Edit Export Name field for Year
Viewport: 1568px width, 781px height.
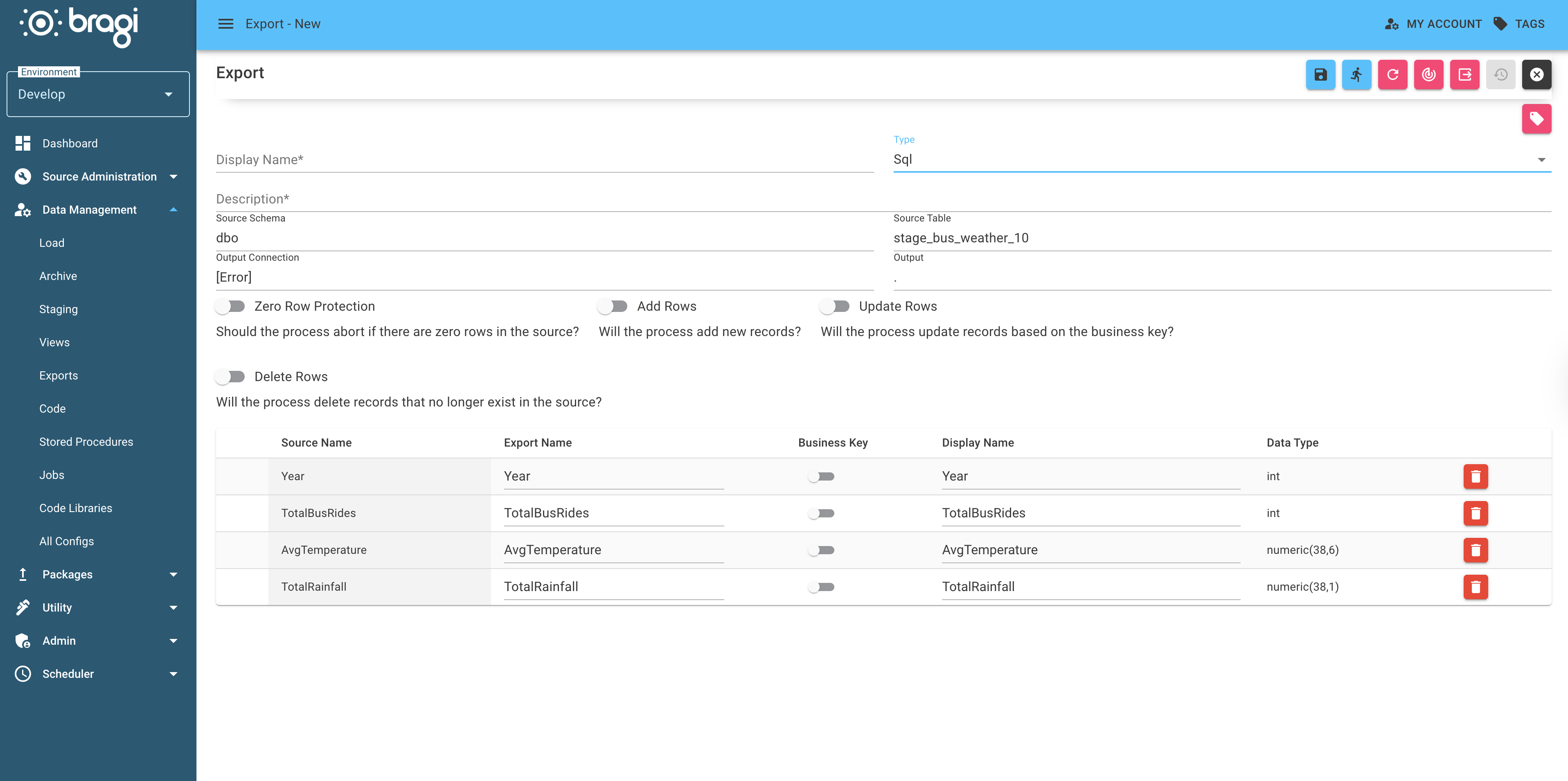click(613, 476)
